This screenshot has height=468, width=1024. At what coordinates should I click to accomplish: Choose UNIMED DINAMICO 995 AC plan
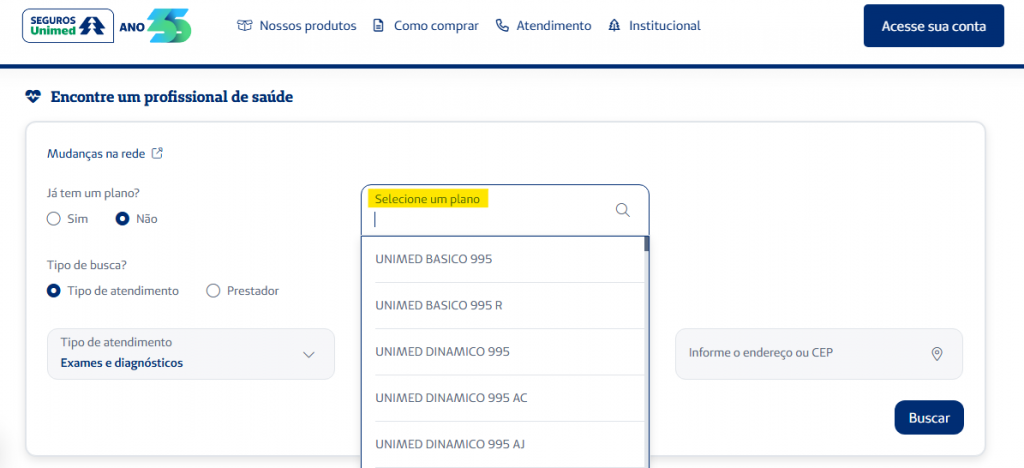point(450,398)
